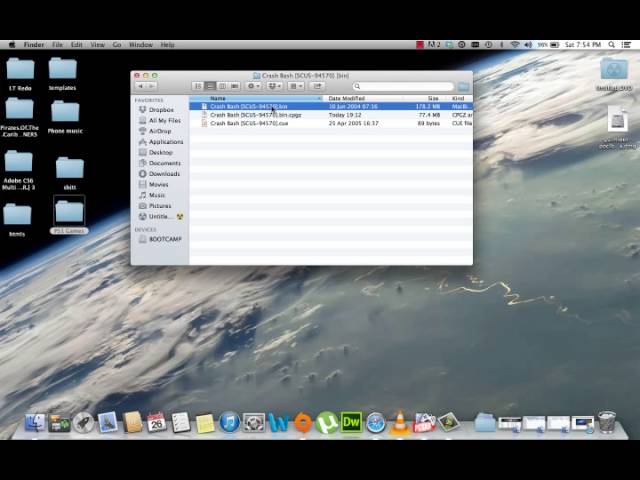This screenshot has height=480, width=640.
Task: Open Notification Center icon in menu bar
Action: pyautogui.click(x=626, y=45)
